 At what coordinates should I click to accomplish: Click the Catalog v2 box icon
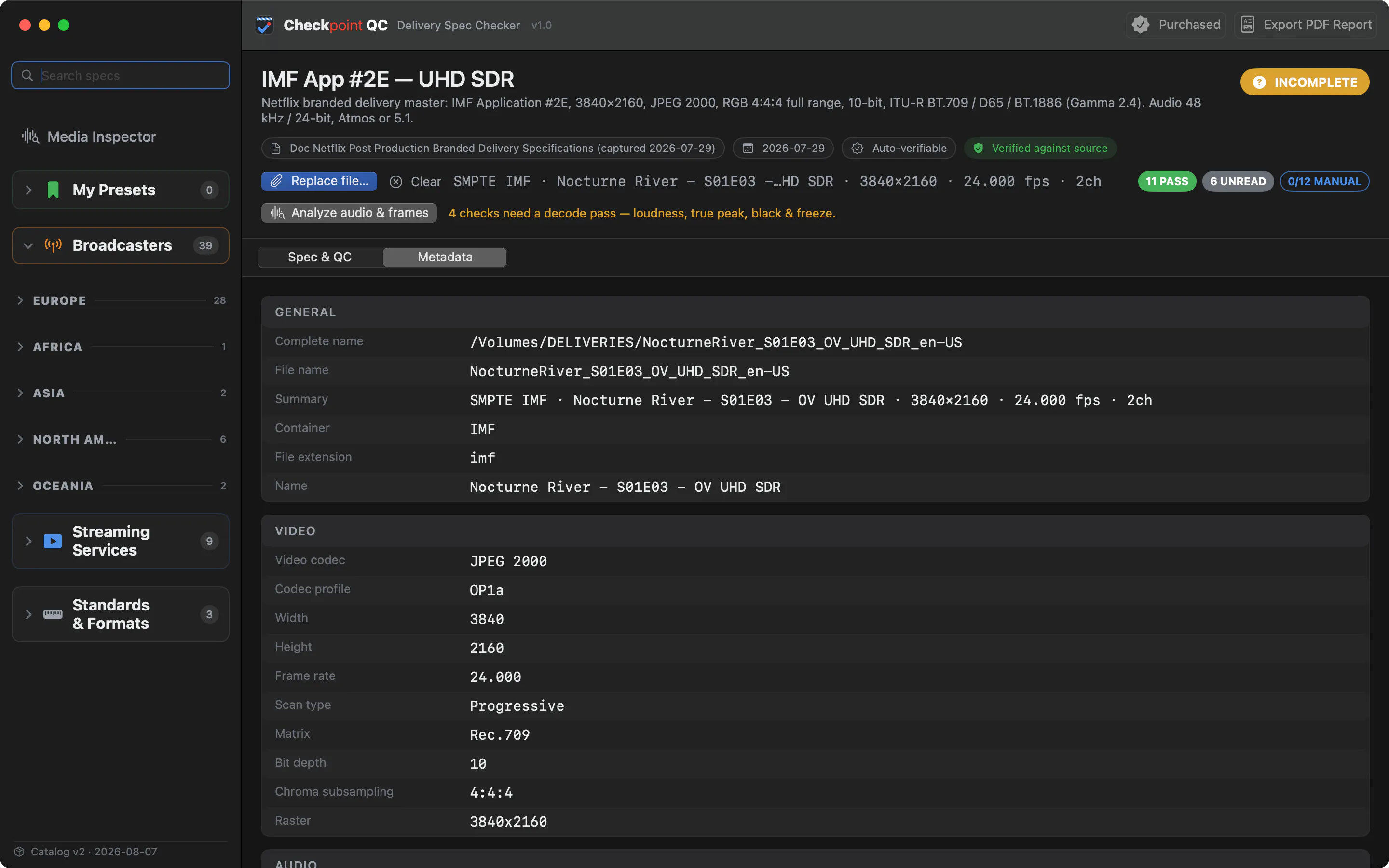[19, 851]
